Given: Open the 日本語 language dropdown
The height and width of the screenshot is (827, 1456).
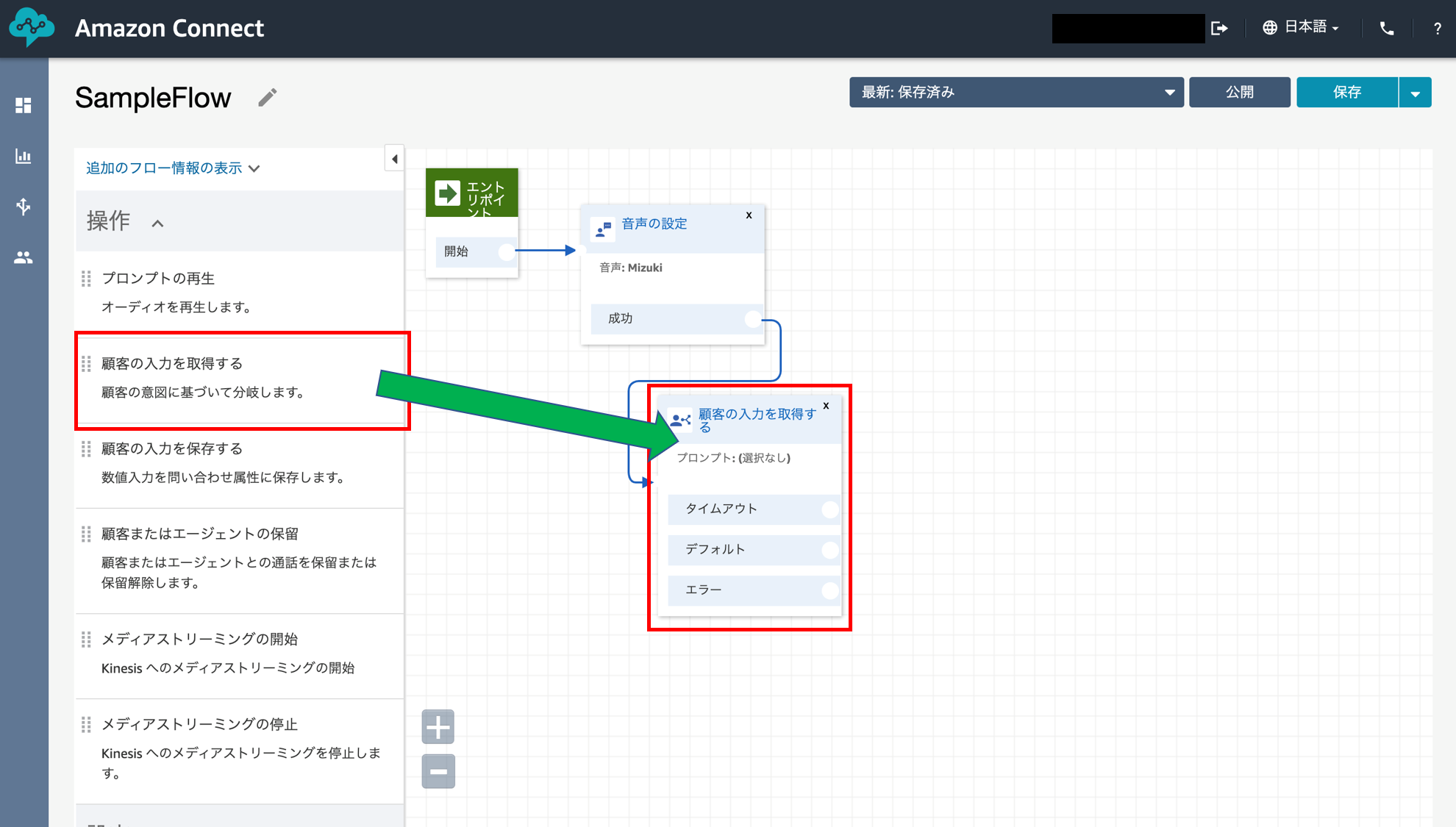Looking at the screenshot, I should [x=1301, y=28].
